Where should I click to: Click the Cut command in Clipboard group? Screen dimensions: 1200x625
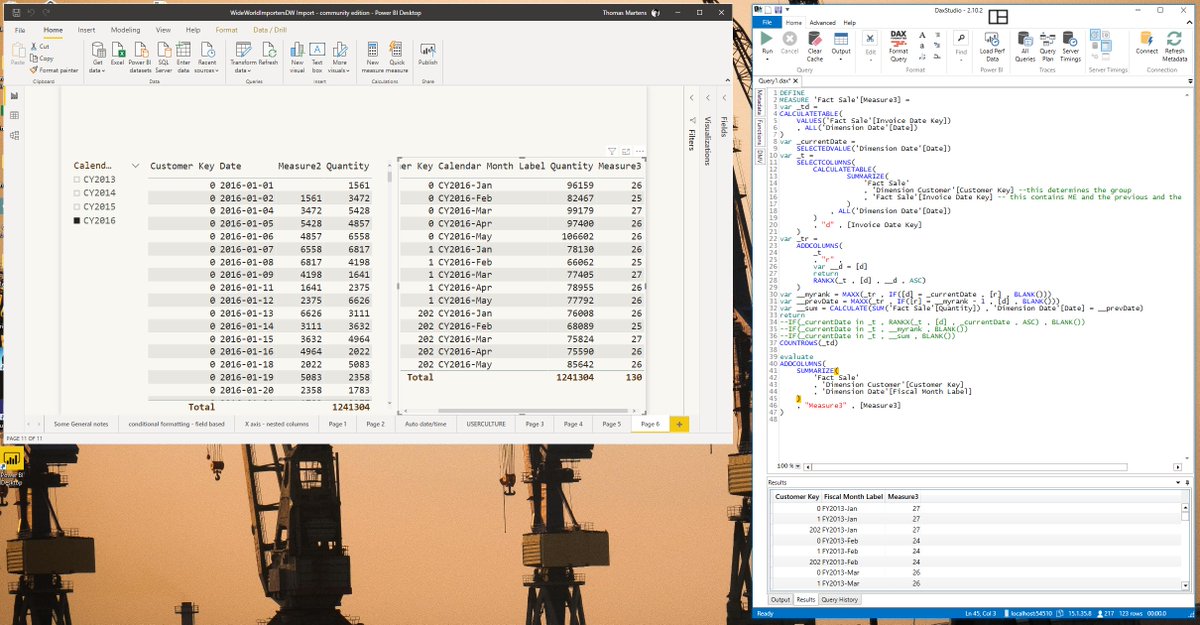40,47
